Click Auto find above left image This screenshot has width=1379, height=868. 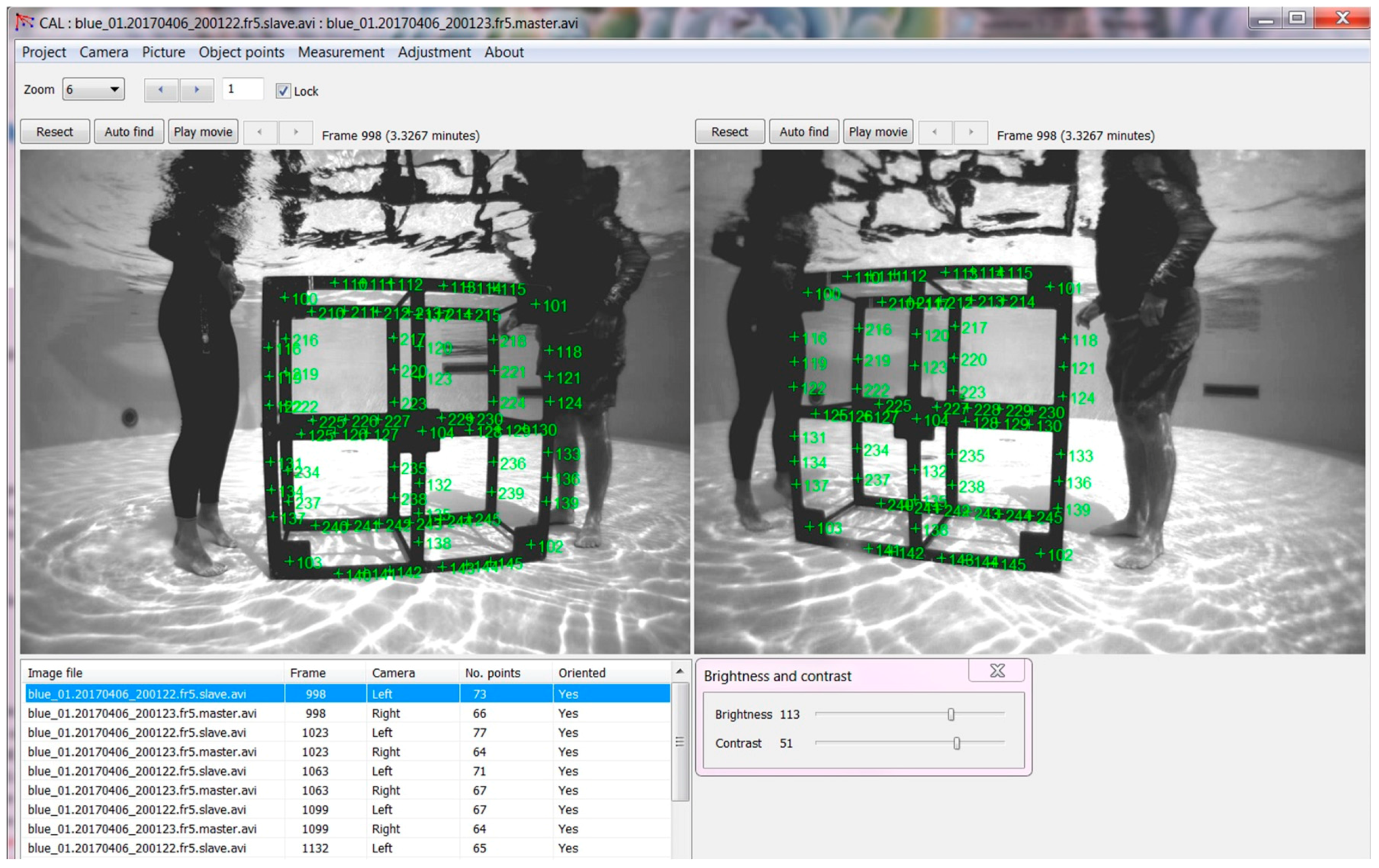(129, 132)
